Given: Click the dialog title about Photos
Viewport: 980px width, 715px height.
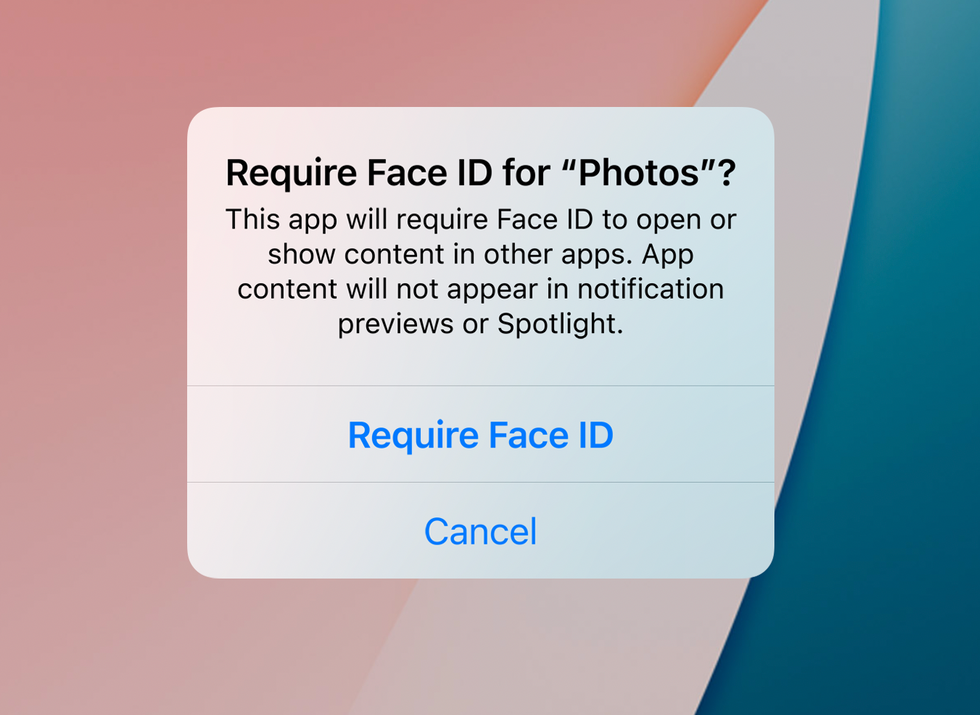Looking at the screenshot, I should pos(481,172).
